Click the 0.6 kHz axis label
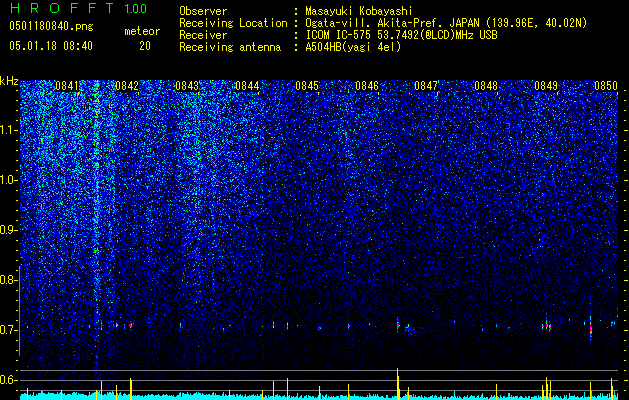Image resolution: width=629 pixels, height=400 pixels. [8, 380]
